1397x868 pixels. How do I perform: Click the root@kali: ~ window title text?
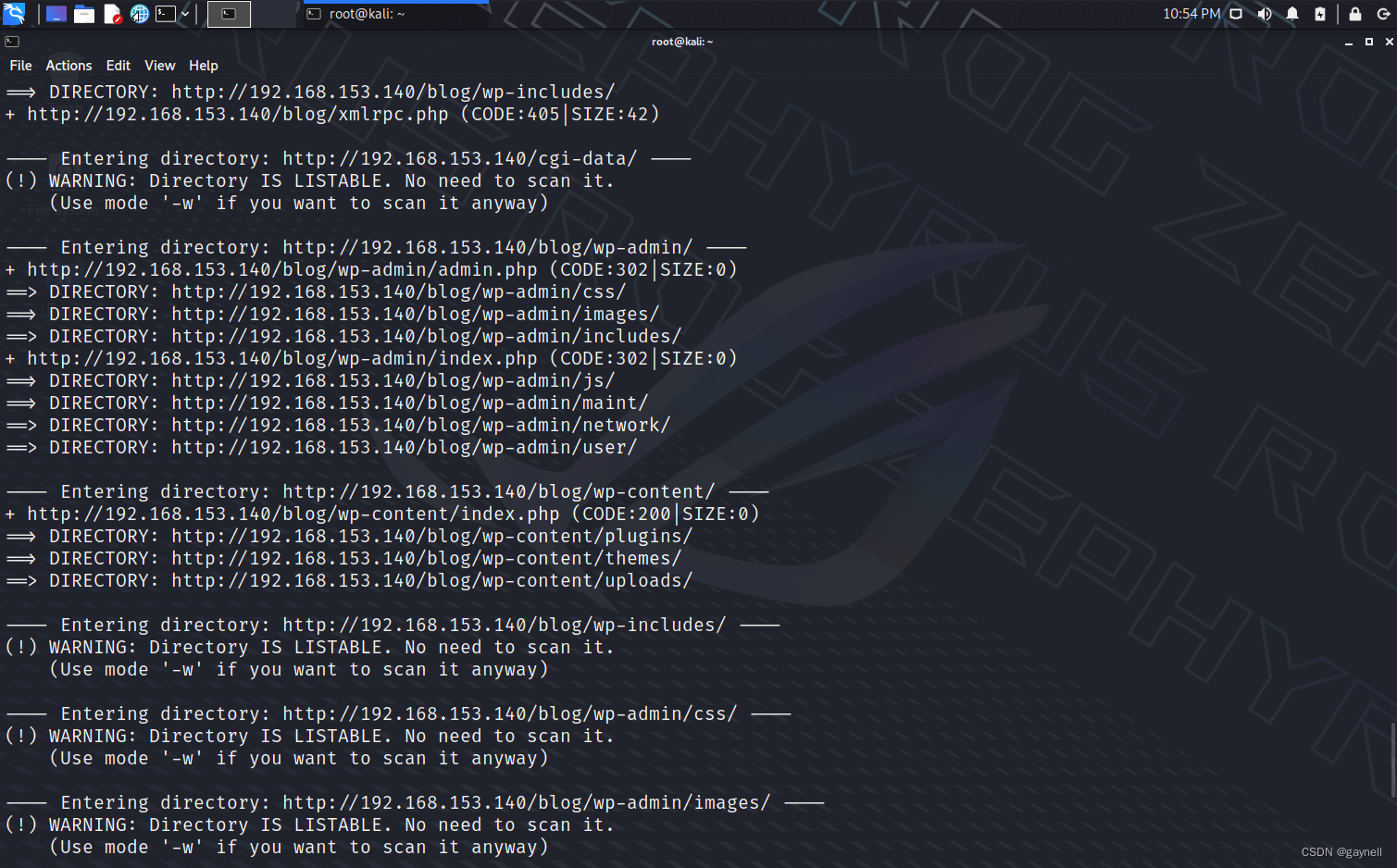(x=682, y=42)
